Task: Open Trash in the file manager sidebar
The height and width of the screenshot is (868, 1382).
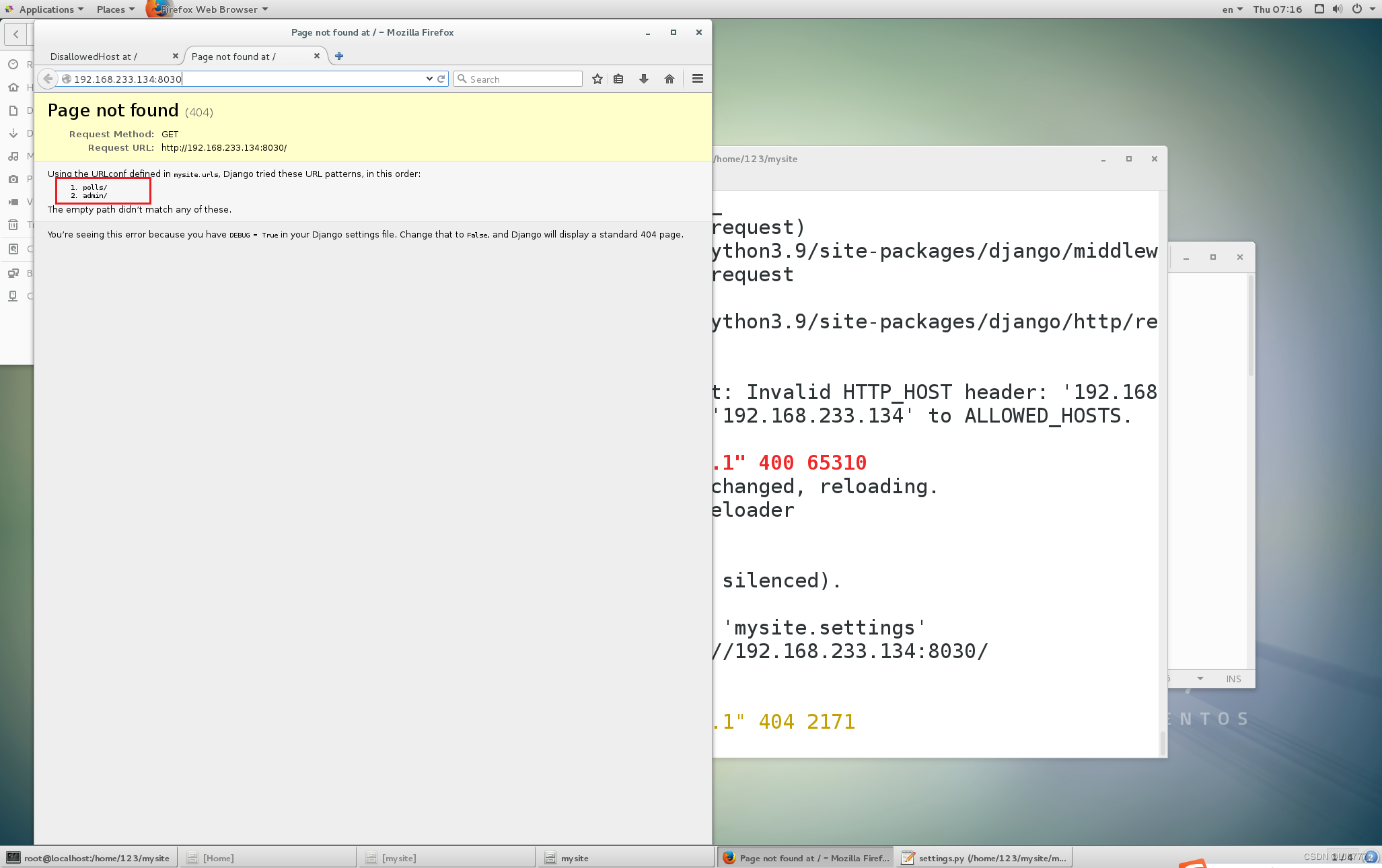Action: [13, 225]
